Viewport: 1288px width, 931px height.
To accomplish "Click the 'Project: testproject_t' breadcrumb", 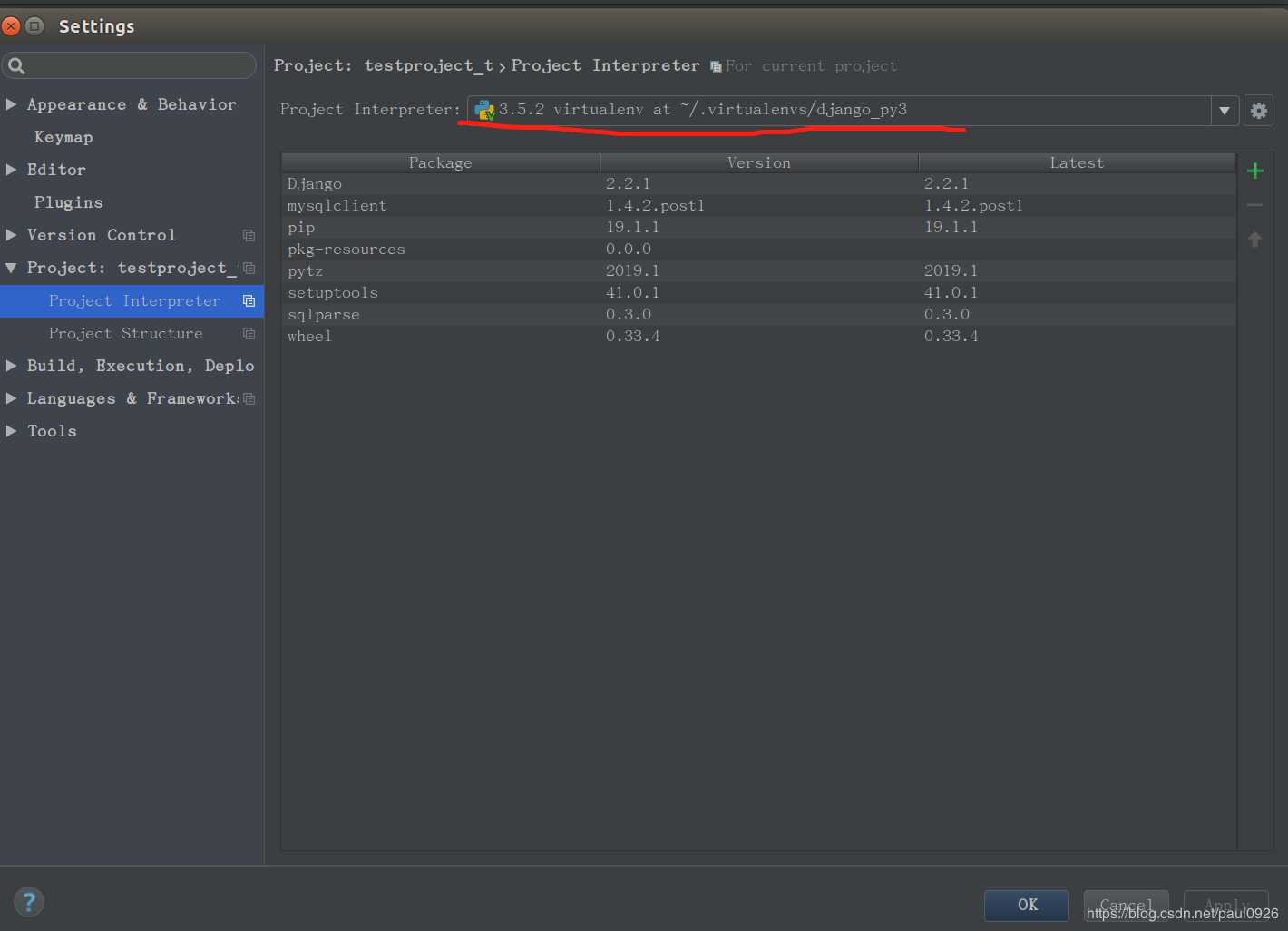I will [384, 65].
